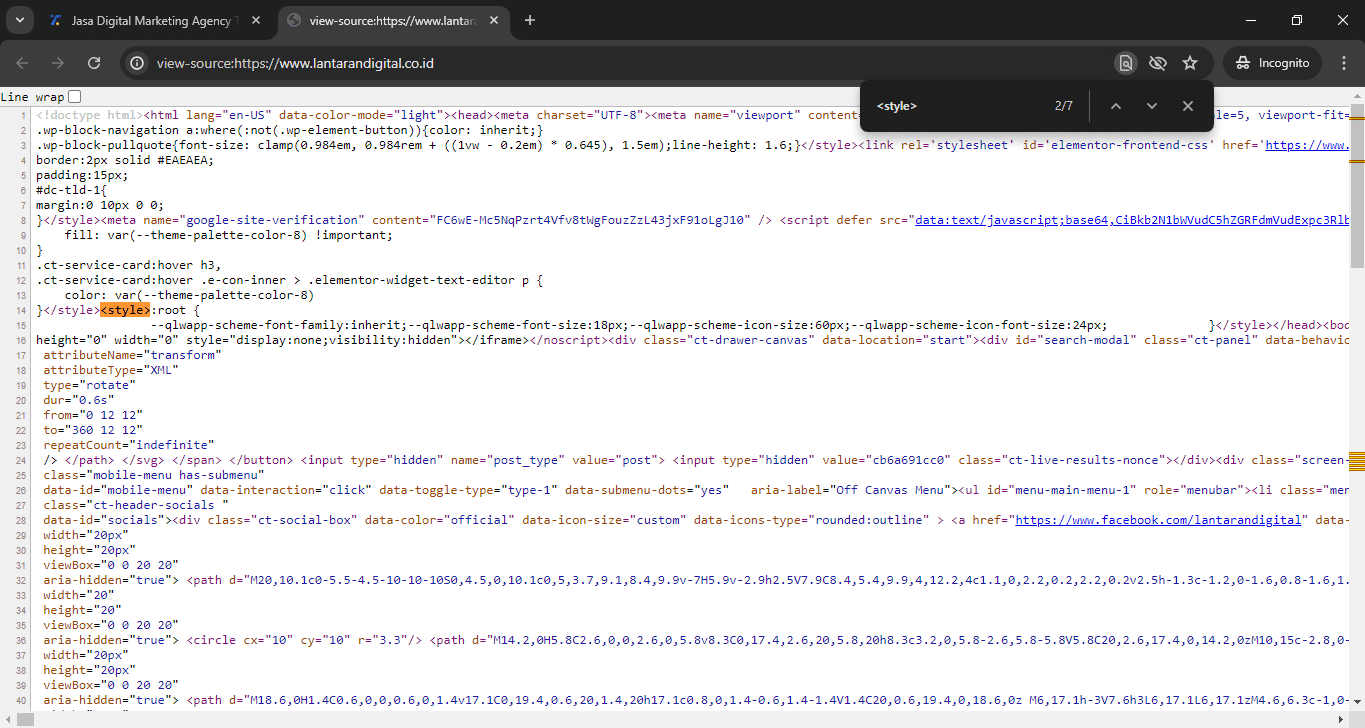Screen dimensions: 1365x728
Task: Minimize the Chrome window
Action: click(1251, 20)
